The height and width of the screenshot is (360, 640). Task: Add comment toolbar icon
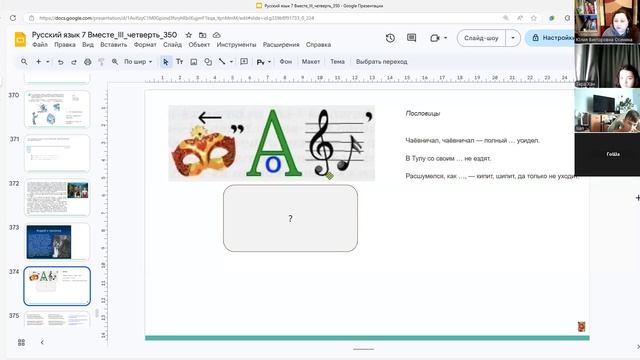click(244, 62)
